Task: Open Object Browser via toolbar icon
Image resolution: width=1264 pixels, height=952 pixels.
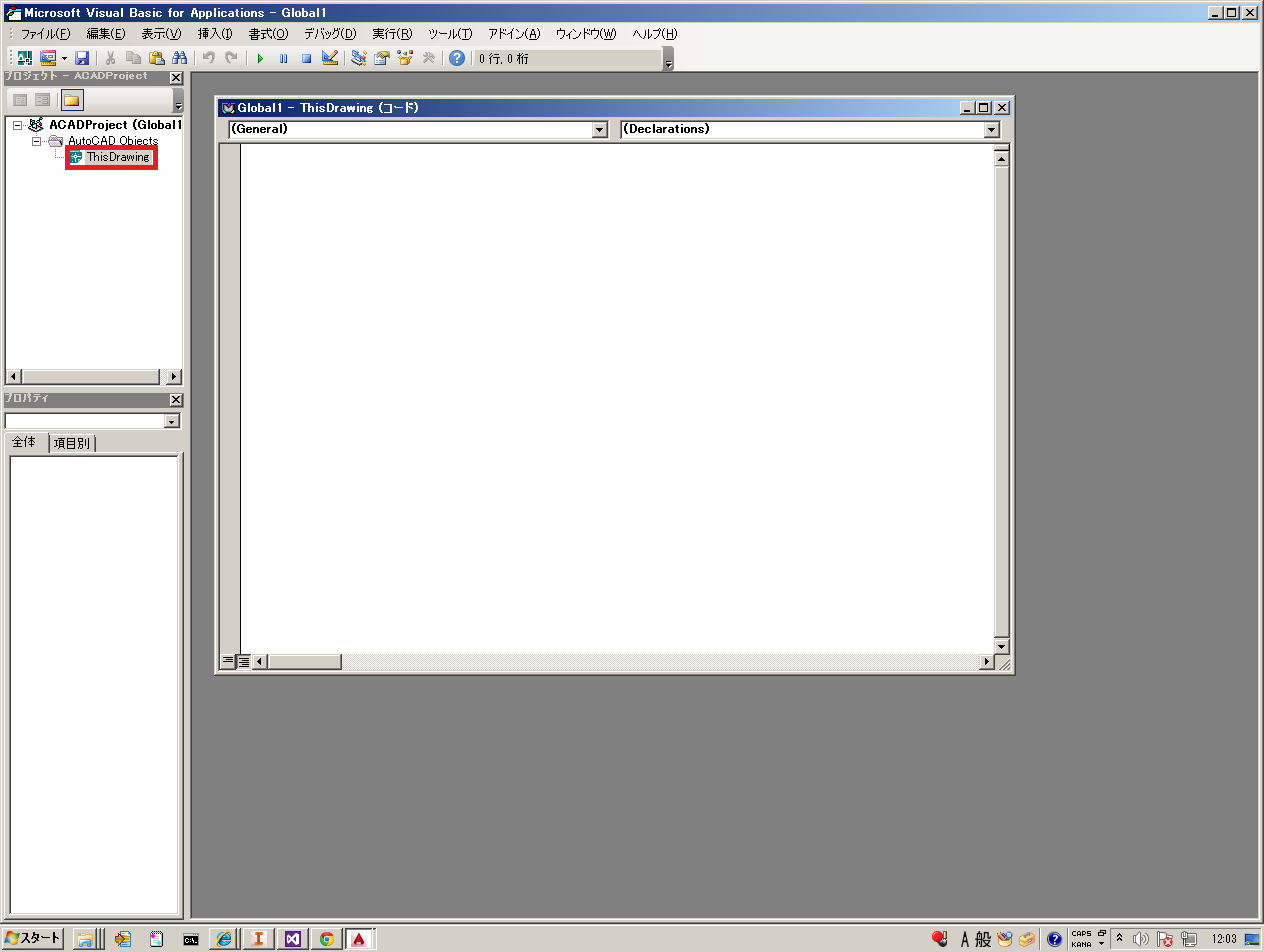Action: pos(405,58)
